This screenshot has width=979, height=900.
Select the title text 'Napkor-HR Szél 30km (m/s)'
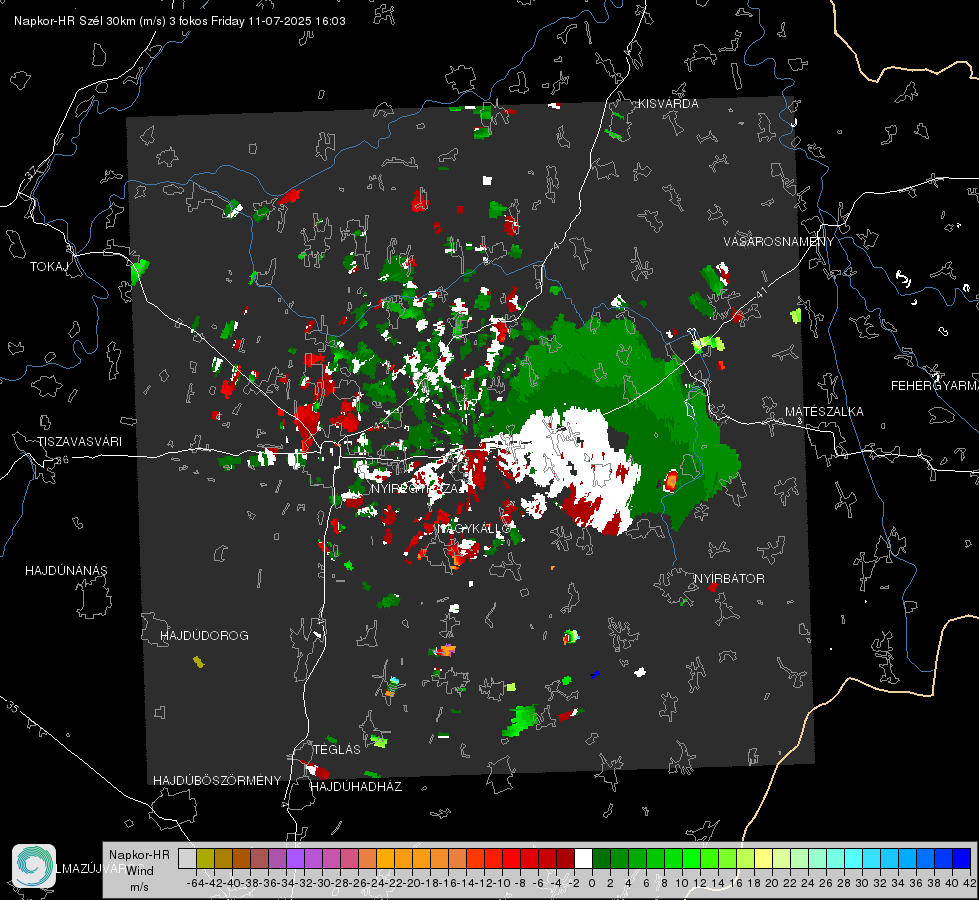pyautogui.click(x=90, y=21)
